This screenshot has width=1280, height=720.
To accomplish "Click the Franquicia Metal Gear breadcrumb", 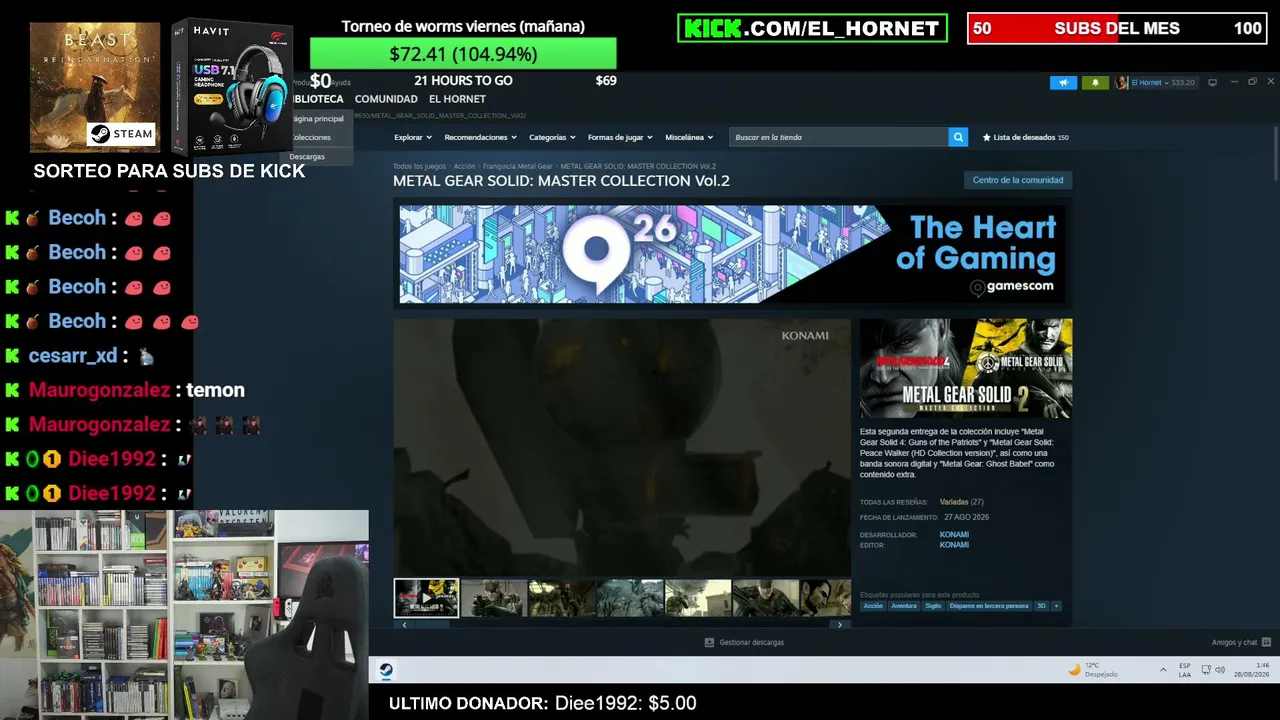I will click(517, 166).
